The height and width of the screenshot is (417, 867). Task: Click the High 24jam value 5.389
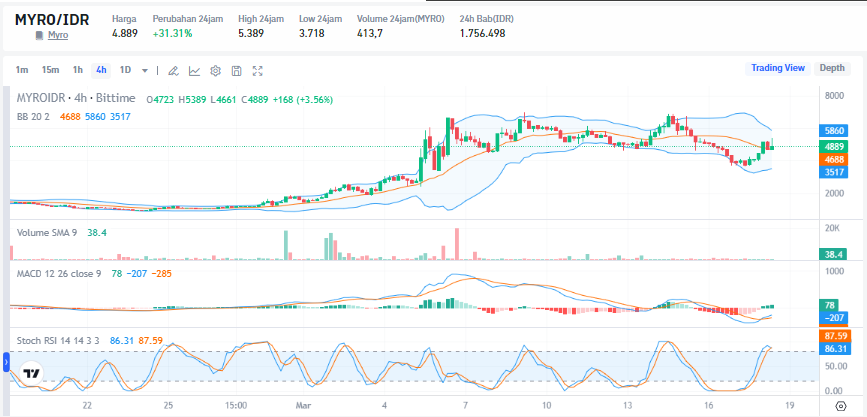(x=251, y=33)
